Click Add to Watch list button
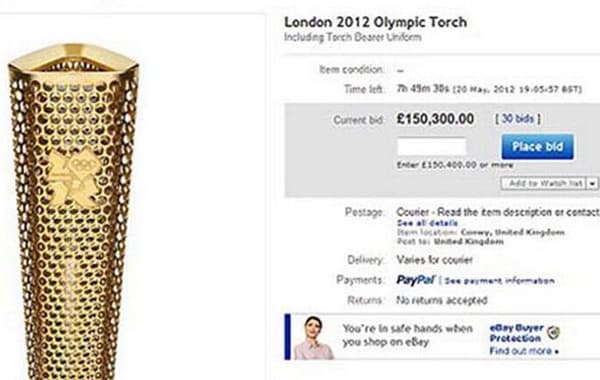600x380 pixels. [x=544, y=183]
